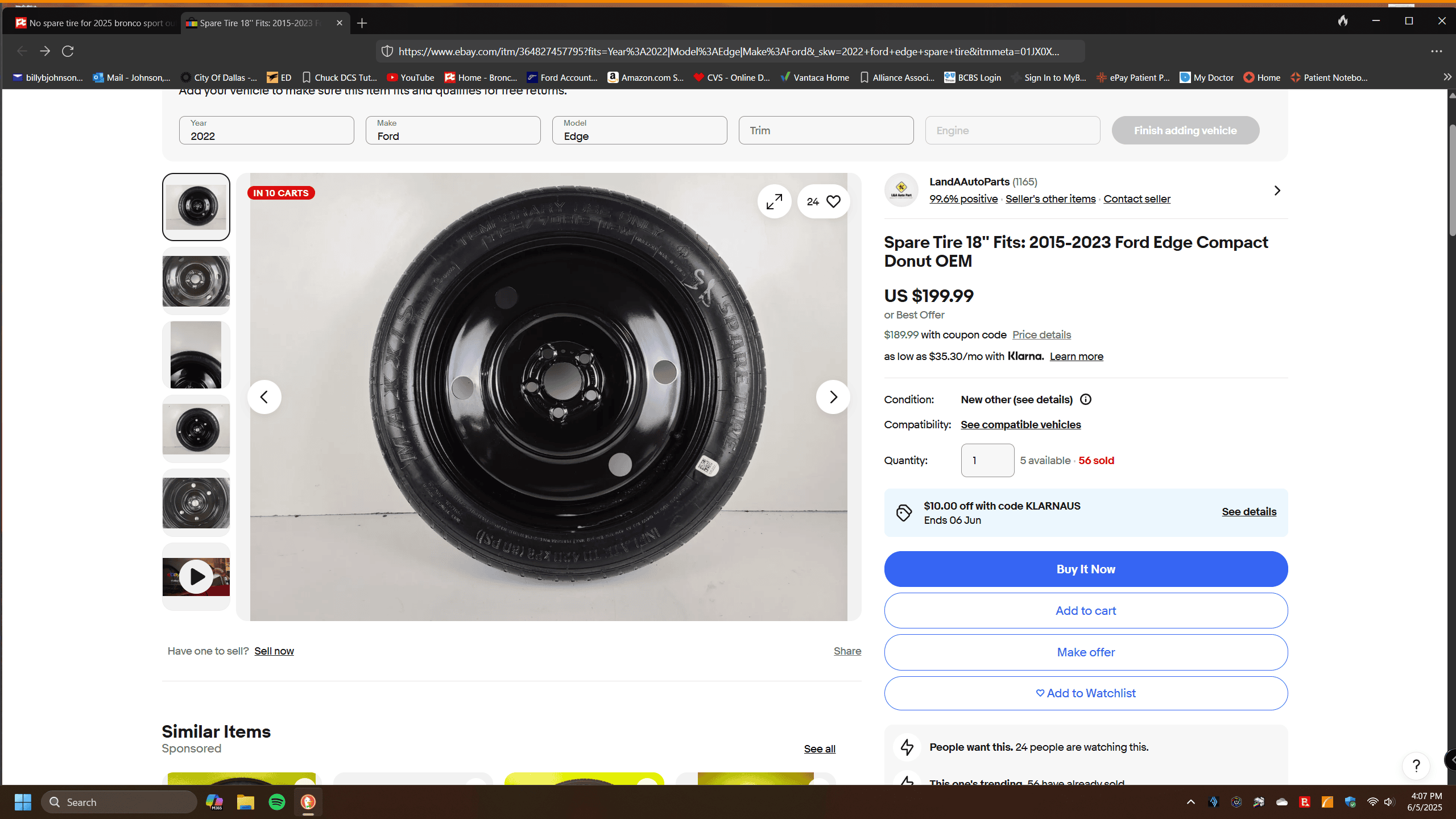Viewport: 1456px width, 819px height.
Task: Open the Wi-Fi network tray icon
Action: point(1372,802)
